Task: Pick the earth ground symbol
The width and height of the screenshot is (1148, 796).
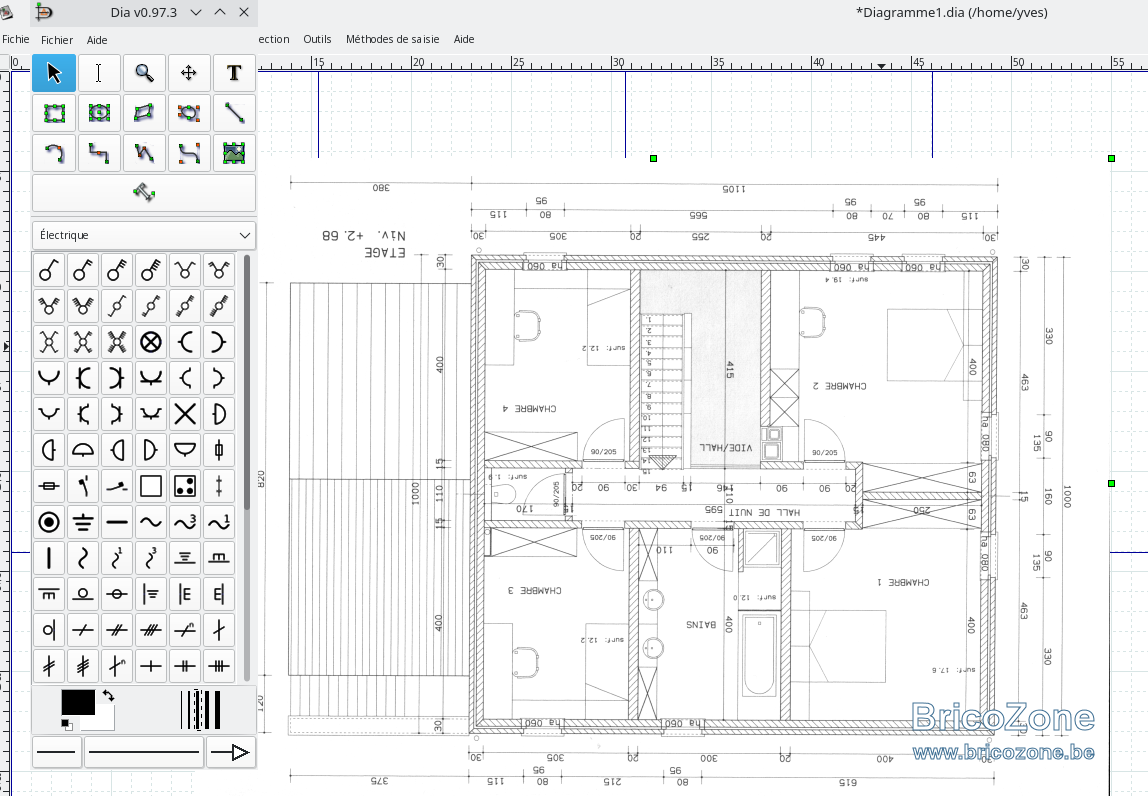Action: (x=83, y=521)
